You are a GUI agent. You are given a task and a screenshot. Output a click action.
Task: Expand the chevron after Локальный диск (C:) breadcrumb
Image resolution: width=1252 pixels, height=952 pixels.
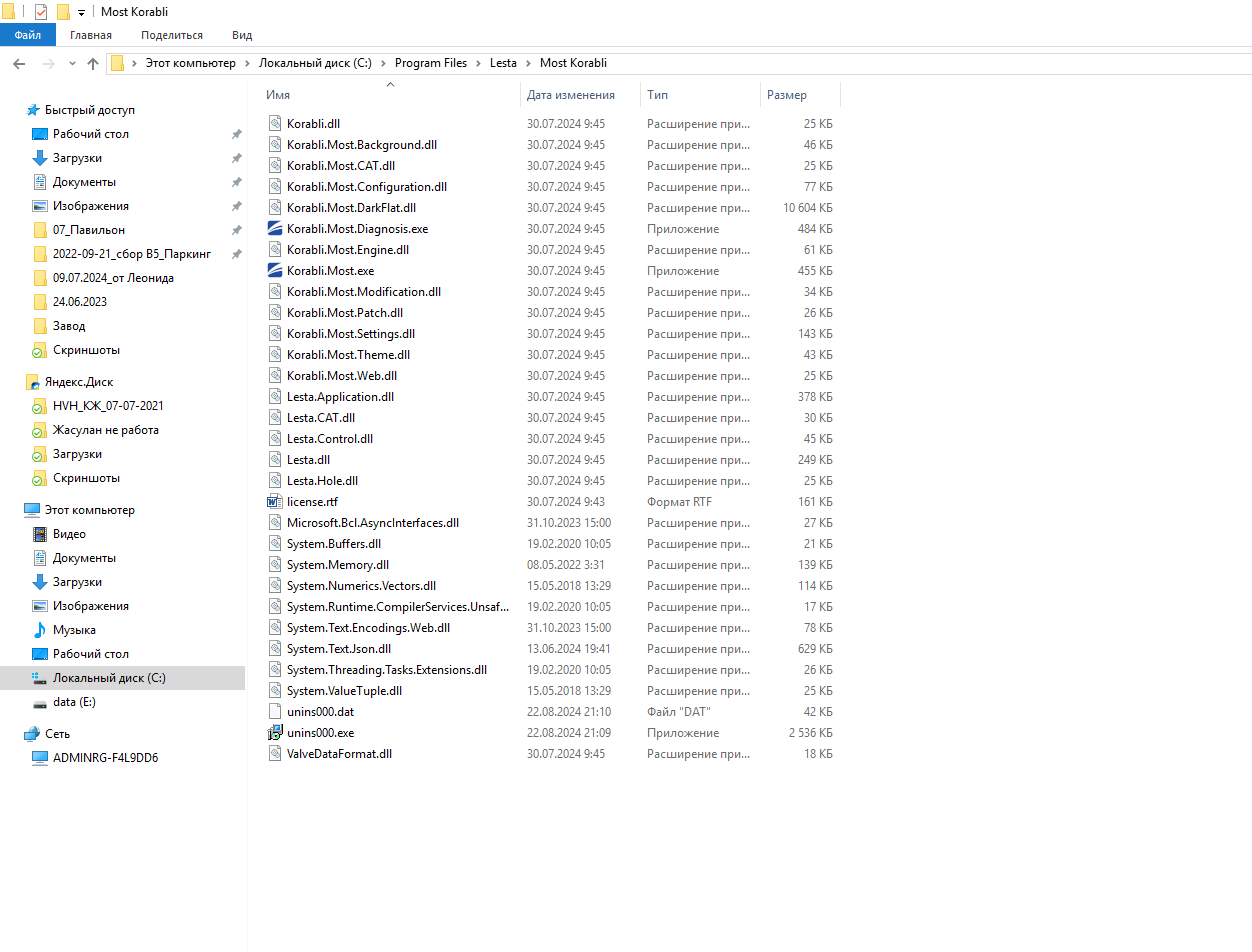click(383, 63)
